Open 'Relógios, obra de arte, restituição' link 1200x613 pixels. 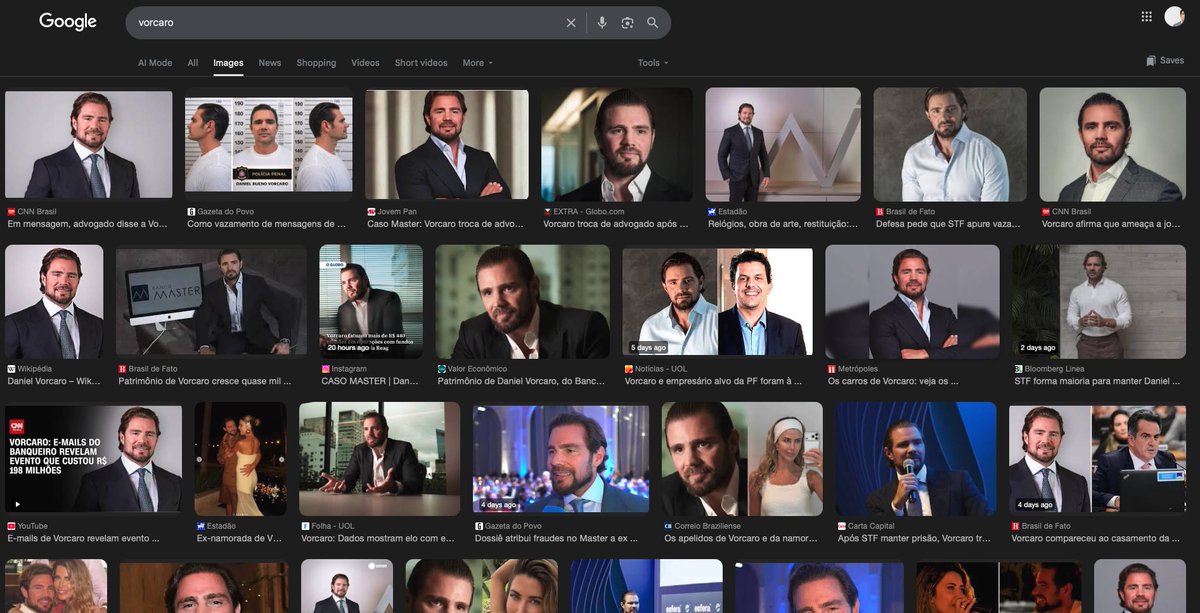783,224
